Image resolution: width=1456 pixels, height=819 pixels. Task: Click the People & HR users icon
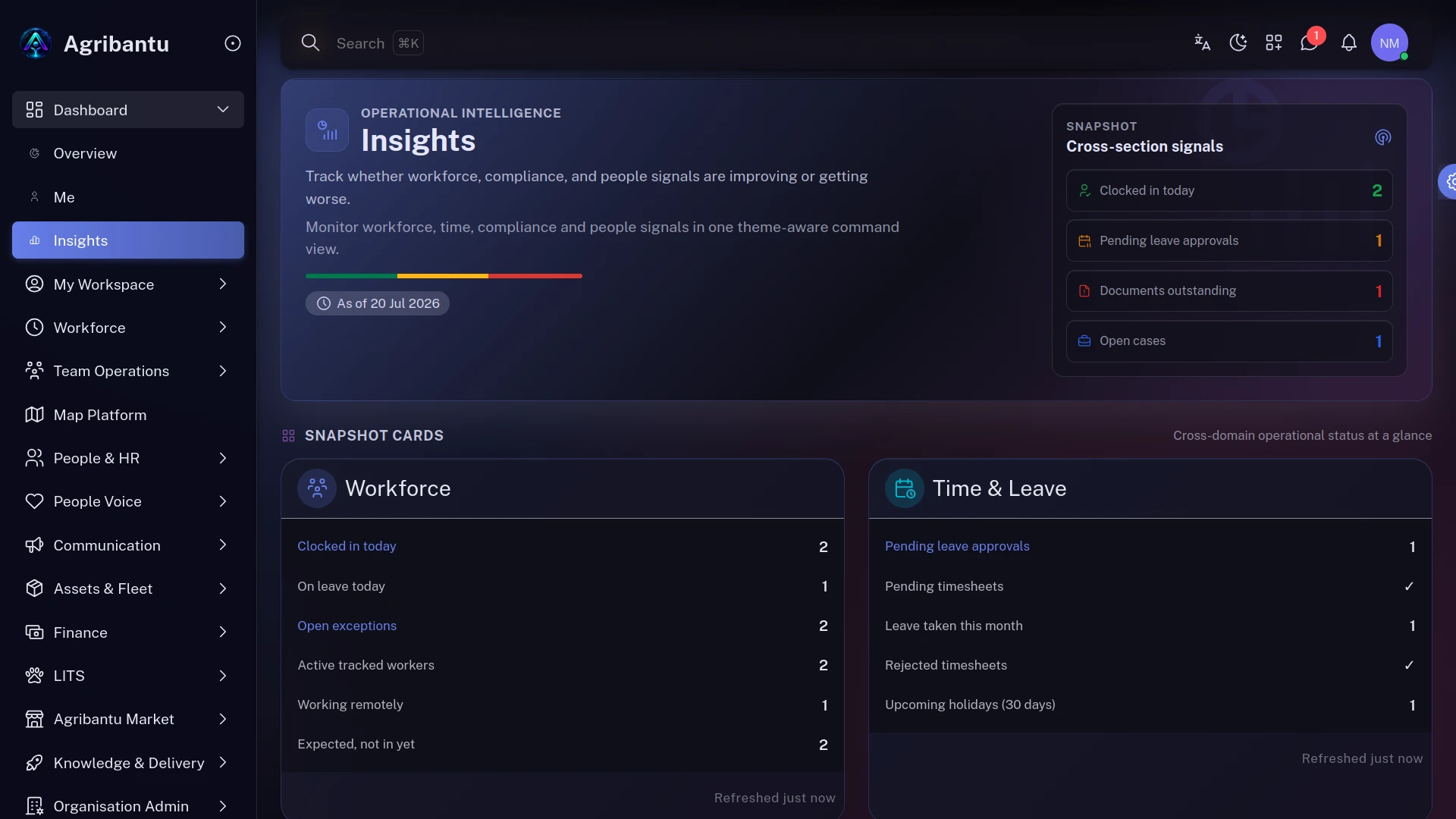(x=34, y=458)
